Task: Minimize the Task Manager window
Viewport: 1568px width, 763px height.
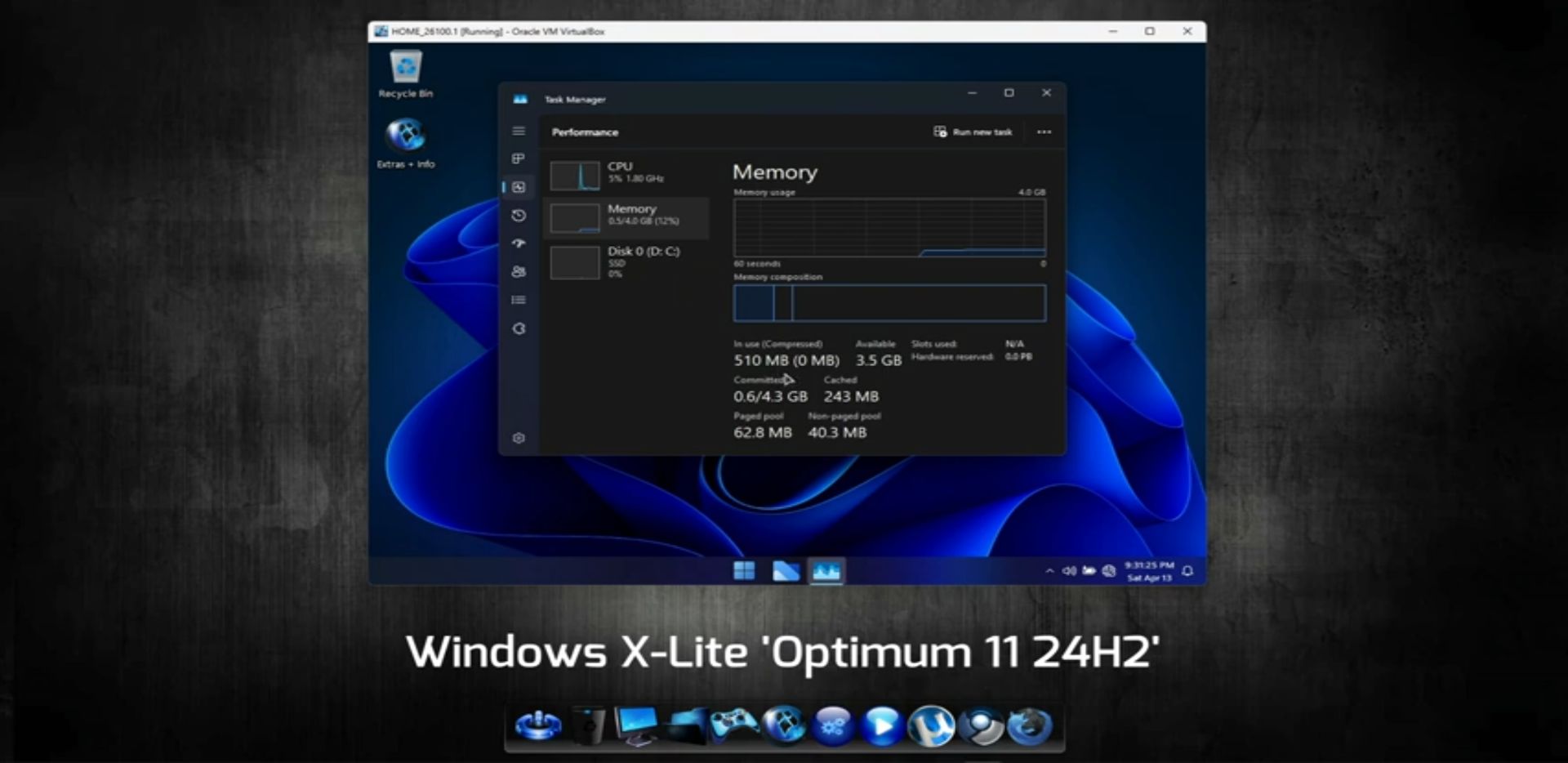Action: click(972, 93)
